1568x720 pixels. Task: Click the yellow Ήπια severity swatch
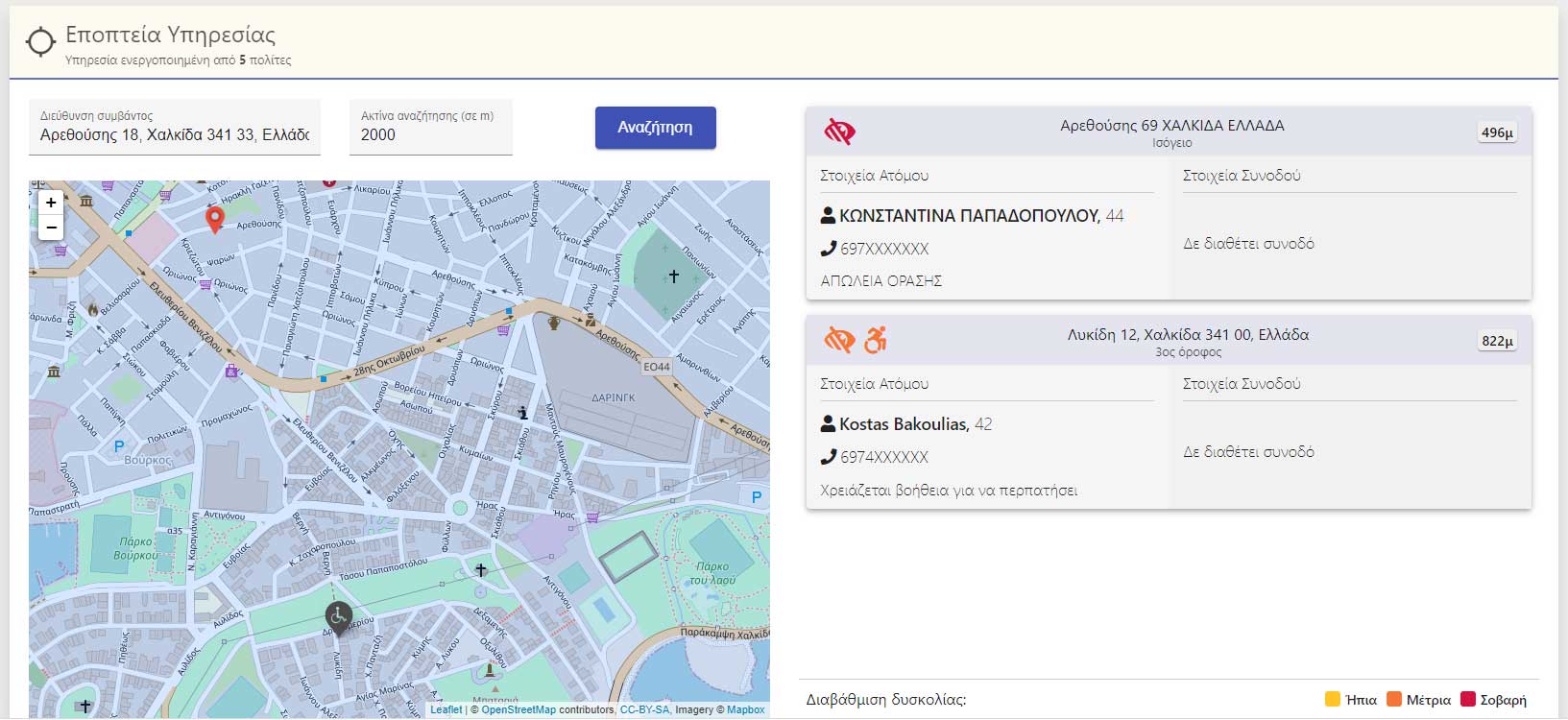coord(1333,699)
